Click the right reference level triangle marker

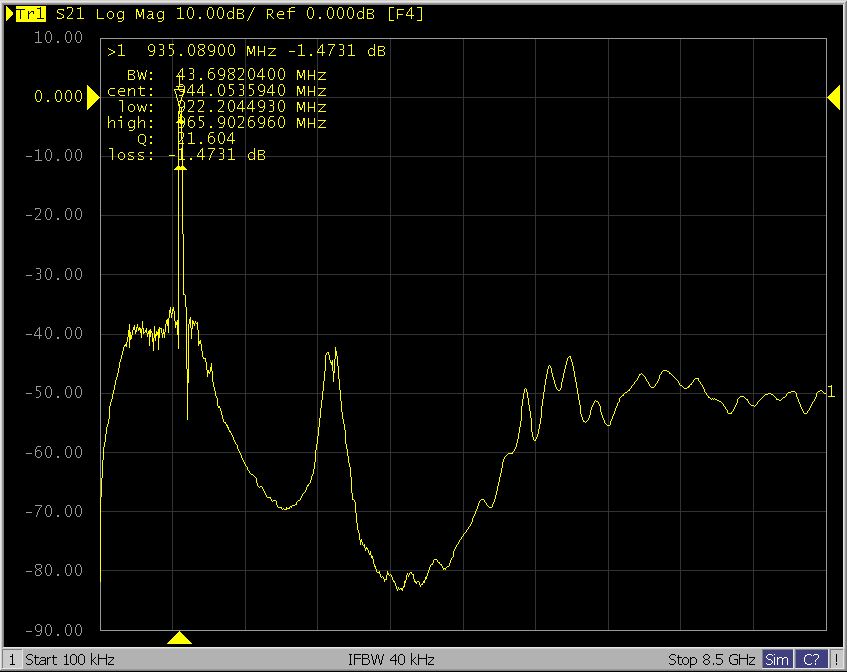click(833, 97)
